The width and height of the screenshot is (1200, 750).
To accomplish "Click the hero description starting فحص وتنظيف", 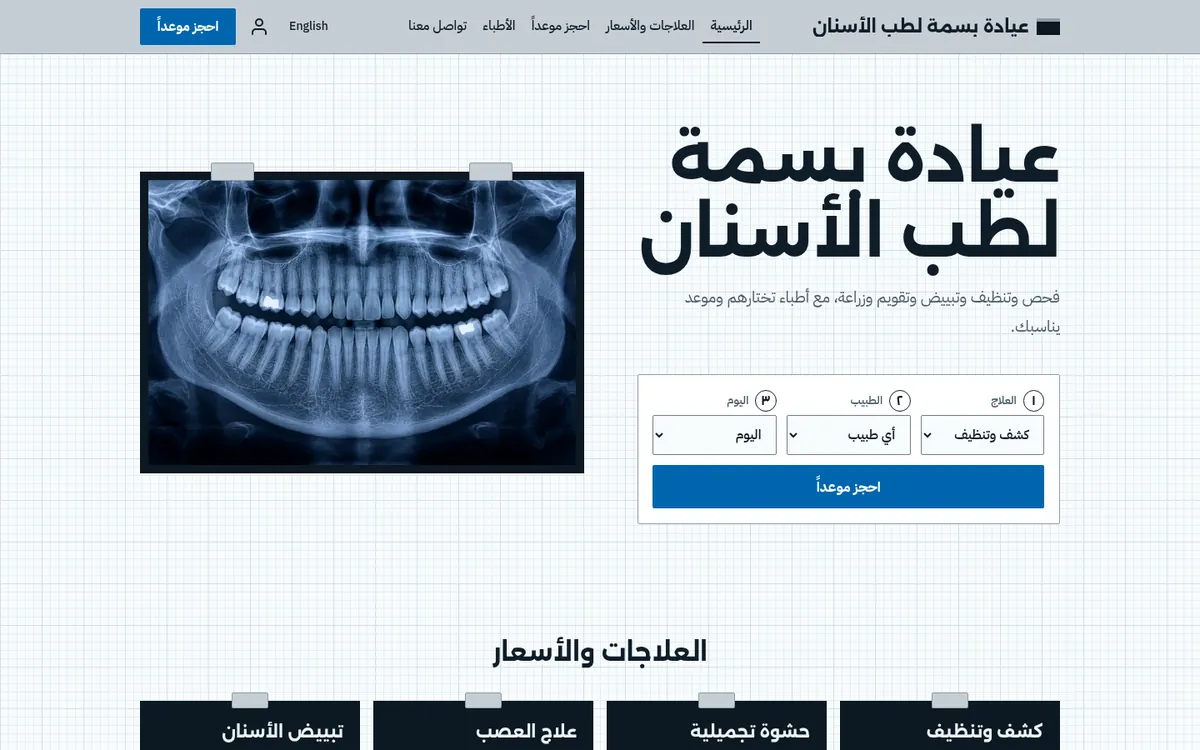I will (x=872, y=312).
